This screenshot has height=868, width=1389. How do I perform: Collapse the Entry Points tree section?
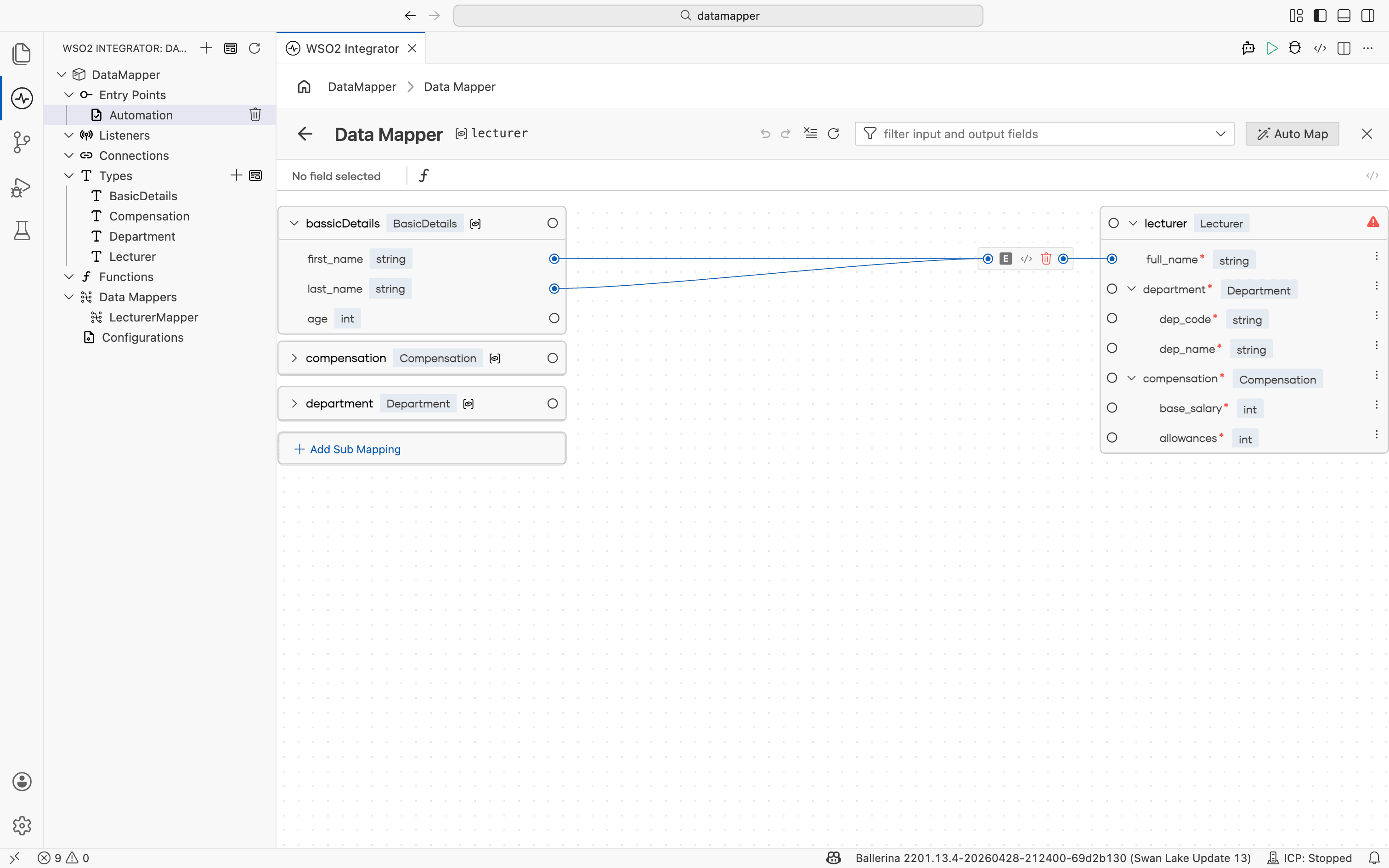[x=69, y=95]
